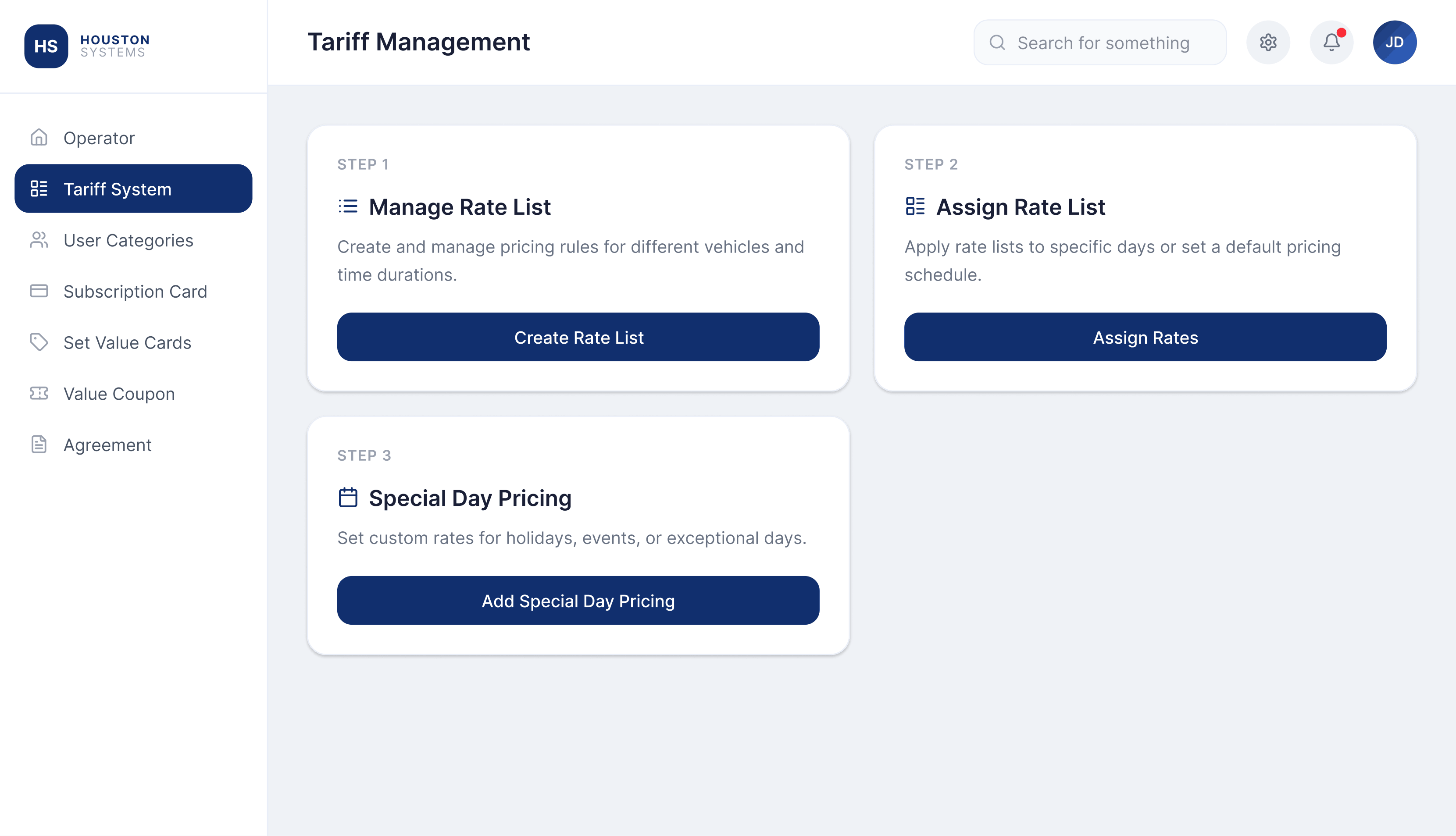This screenshot has width=1456, height=836.
Task: Click the Operator home icon in sidebar
Action: pyautogui.click(x=39, y=138)
